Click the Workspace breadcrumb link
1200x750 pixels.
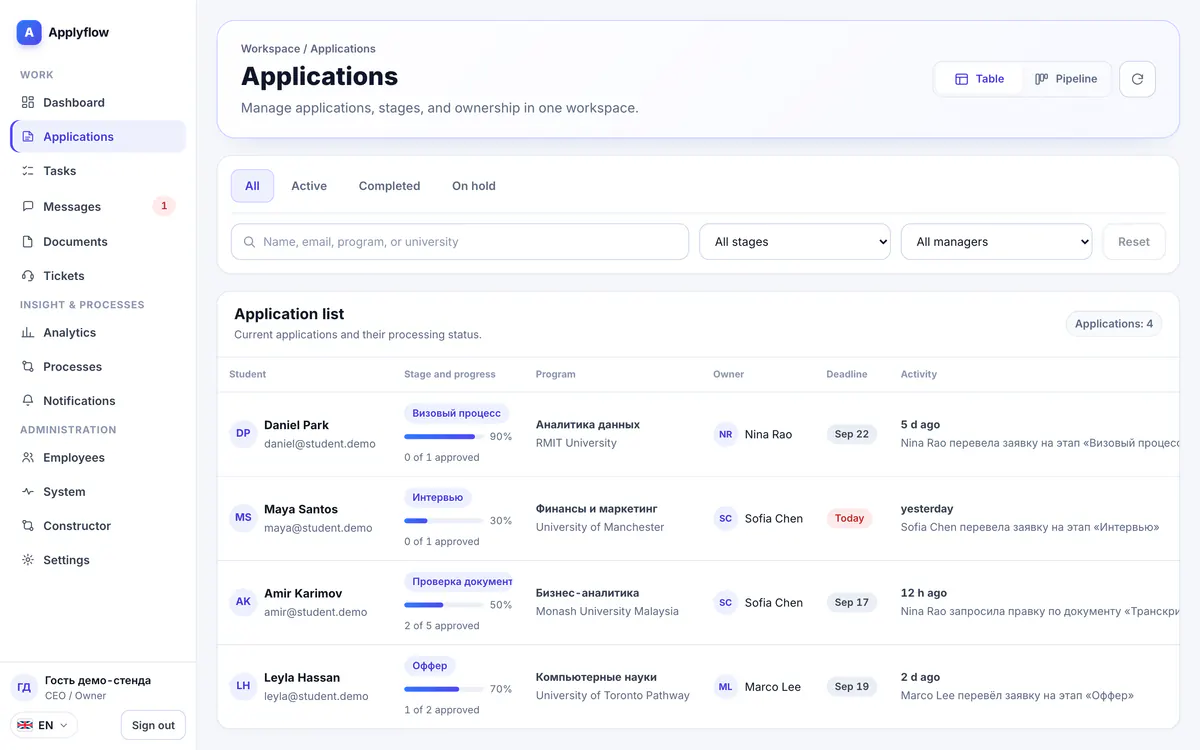tap(270, 49)
